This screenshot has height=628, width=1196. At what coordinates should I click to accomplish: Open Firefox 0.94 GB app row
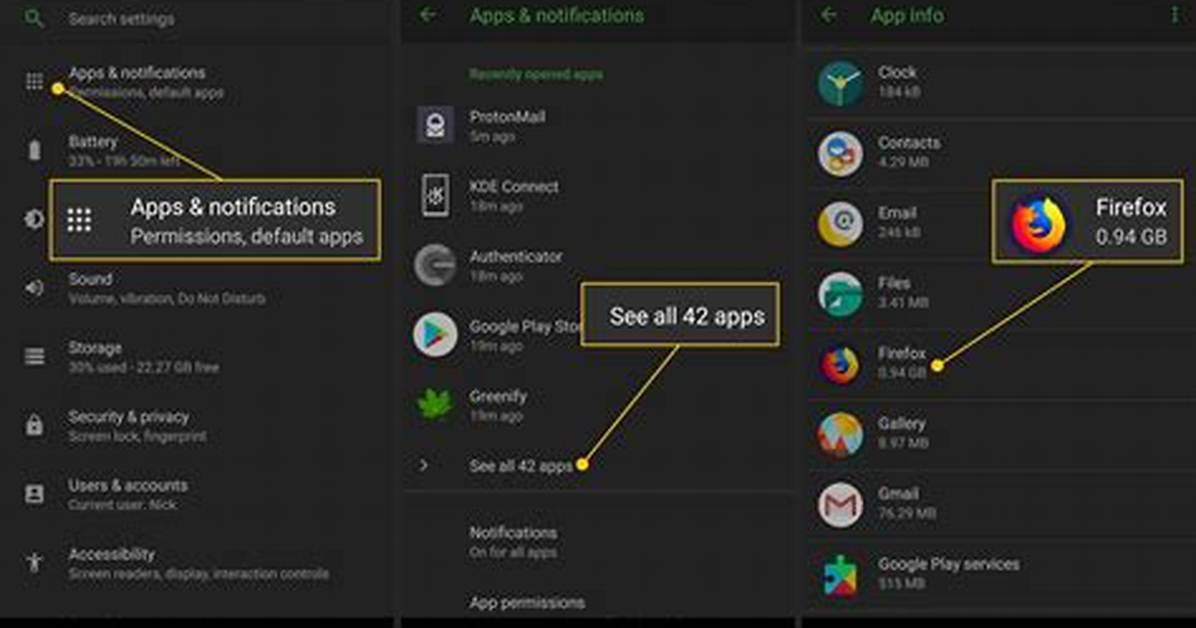point(1001,363)
